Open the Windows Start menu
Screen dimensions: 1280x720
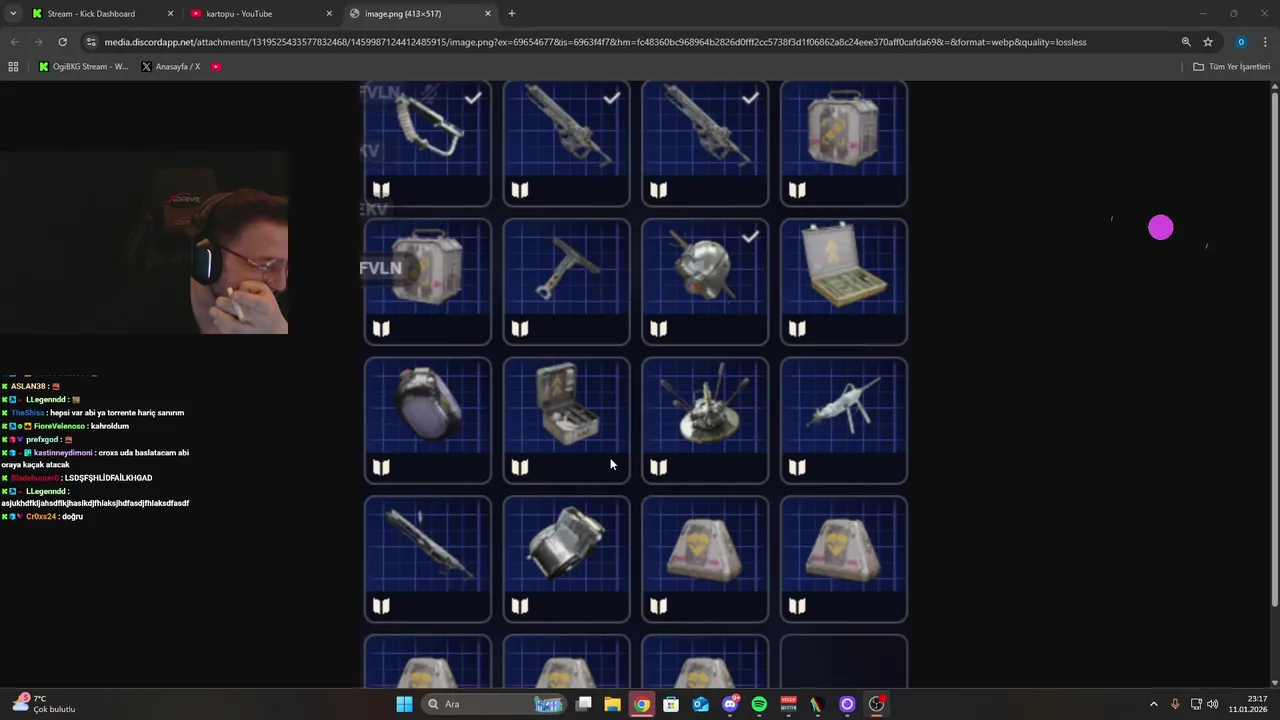coord(404,704)
